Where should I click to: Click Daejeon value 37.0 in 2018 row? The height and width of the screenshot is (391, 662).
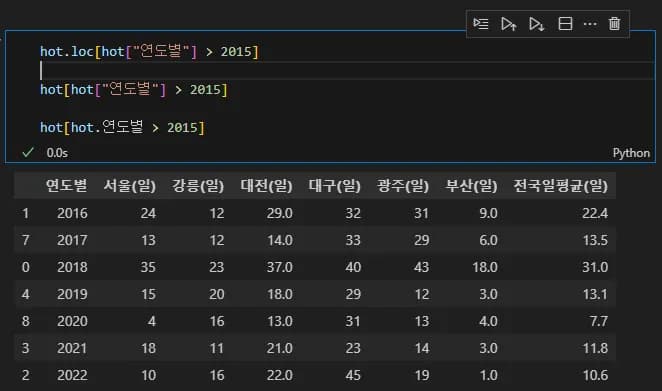279,267
